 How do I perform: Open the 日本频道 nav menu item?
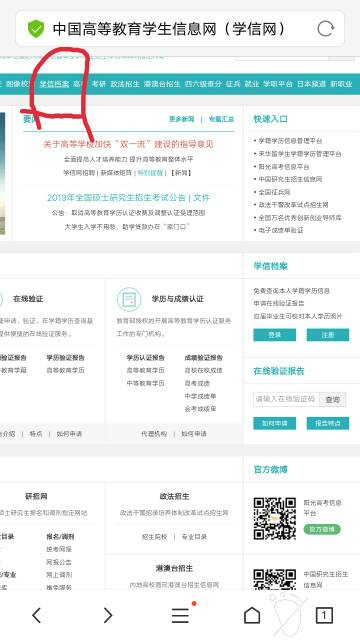(x=311, y=84)
